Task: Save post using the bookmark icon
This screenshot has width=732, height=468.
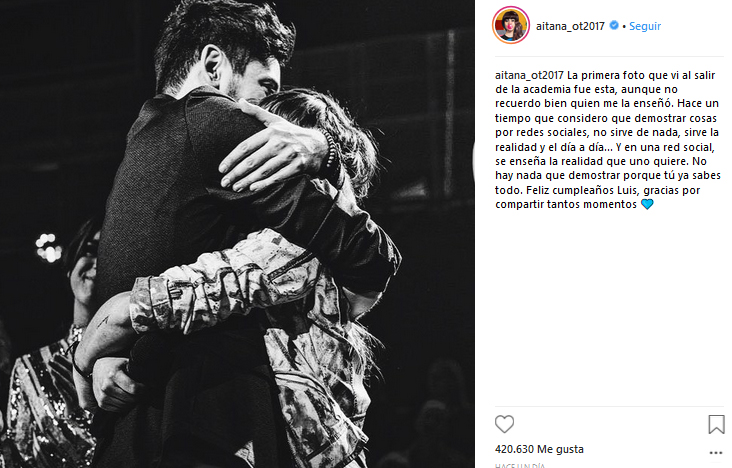Action: (716, 424)
